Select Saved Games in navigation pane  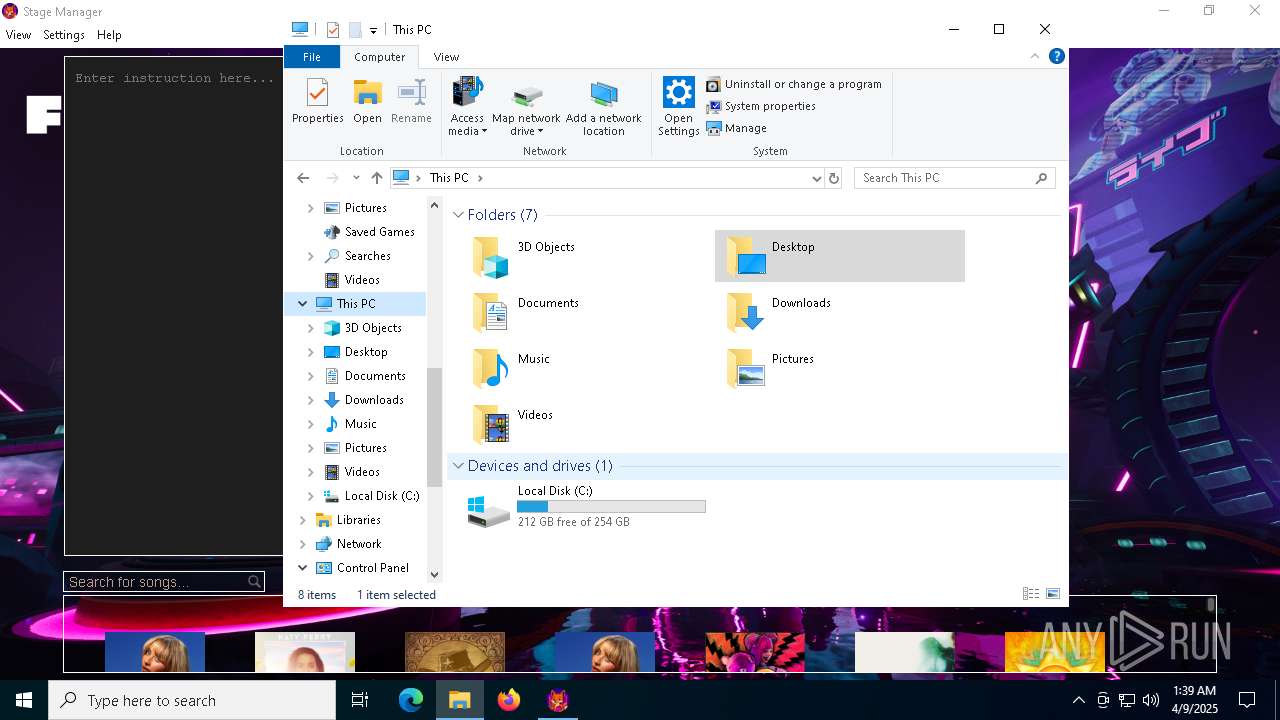pos(379,232)
